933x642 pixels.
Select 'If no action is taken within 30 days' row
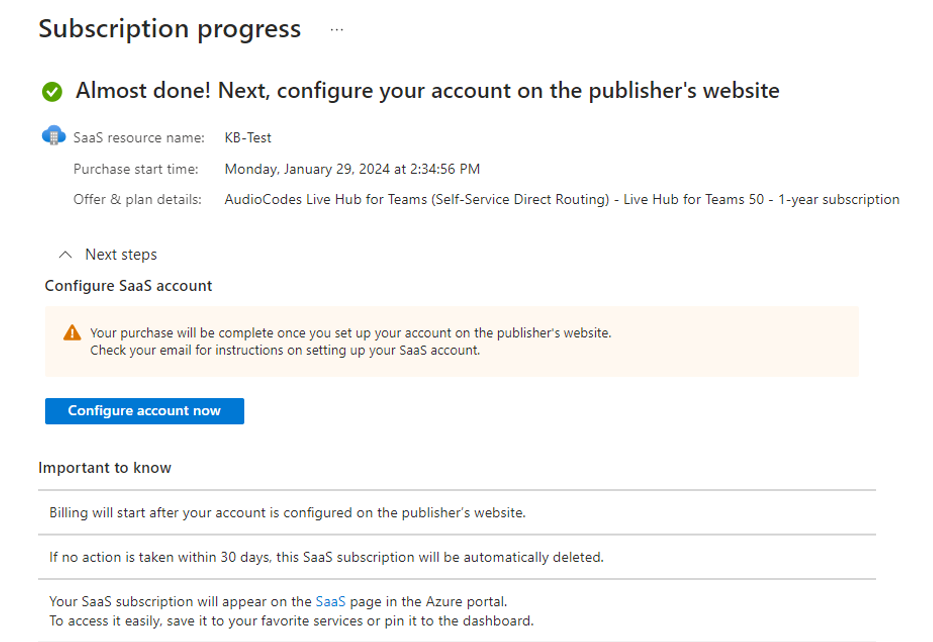[457, 557]
